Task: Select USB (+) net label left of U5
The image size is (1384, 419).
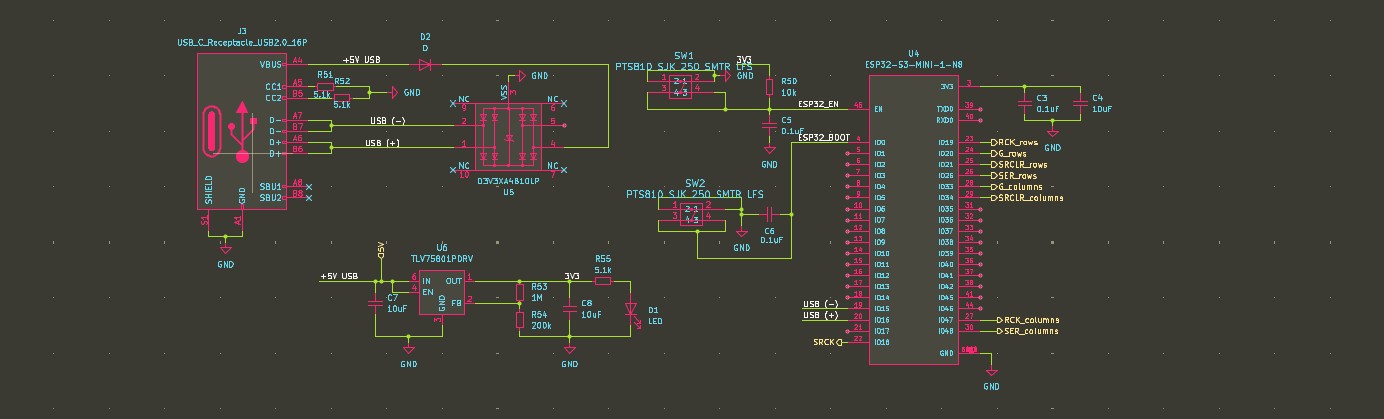Action: [x=382, y=143]
